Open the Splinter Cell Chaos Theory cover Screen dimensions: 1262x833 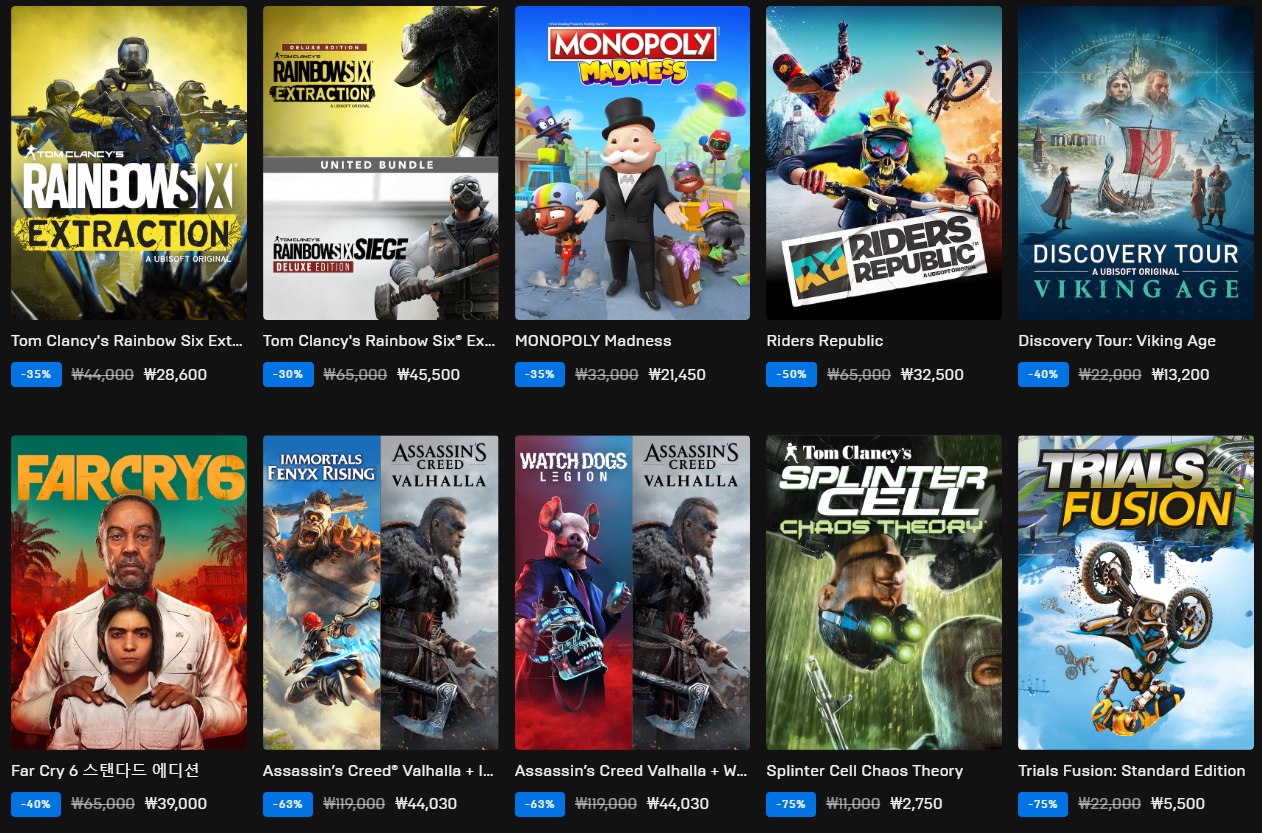click(x=884, y=593)
